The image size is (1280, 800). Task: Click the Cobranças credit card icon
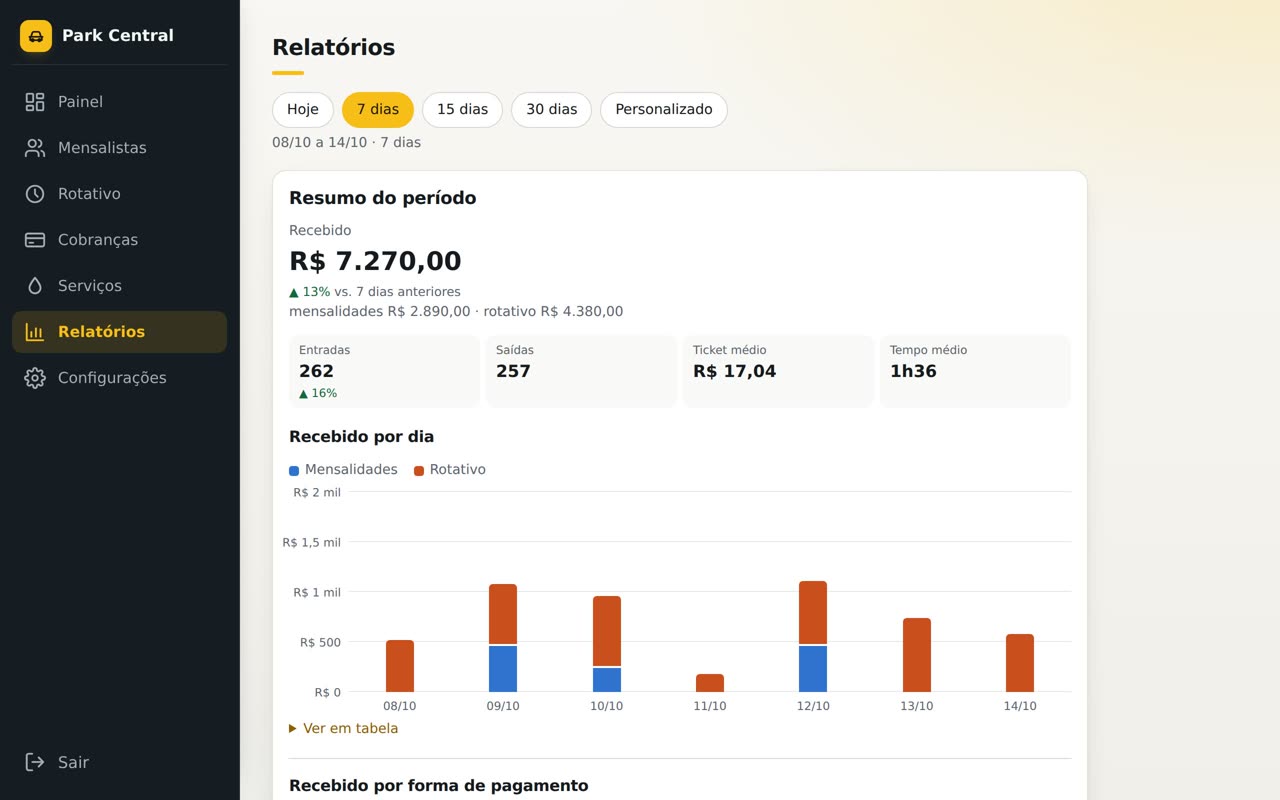click(x=35, y=240)
